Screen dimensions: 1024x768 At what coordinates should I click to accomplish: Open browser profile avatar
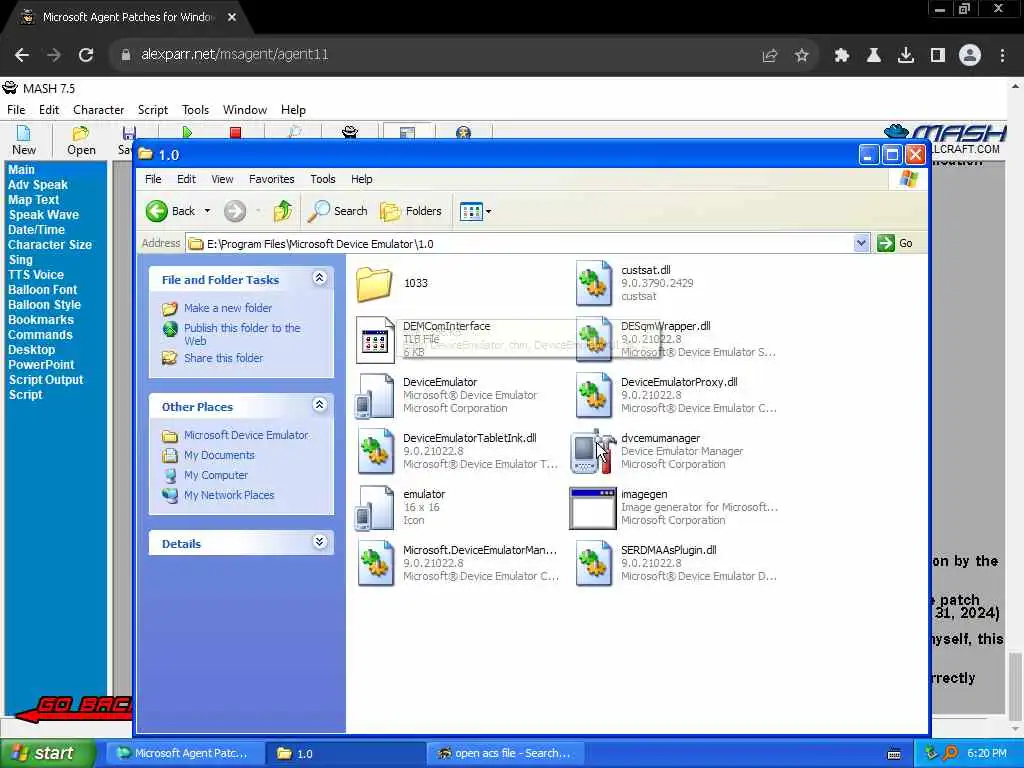(970, 55)
